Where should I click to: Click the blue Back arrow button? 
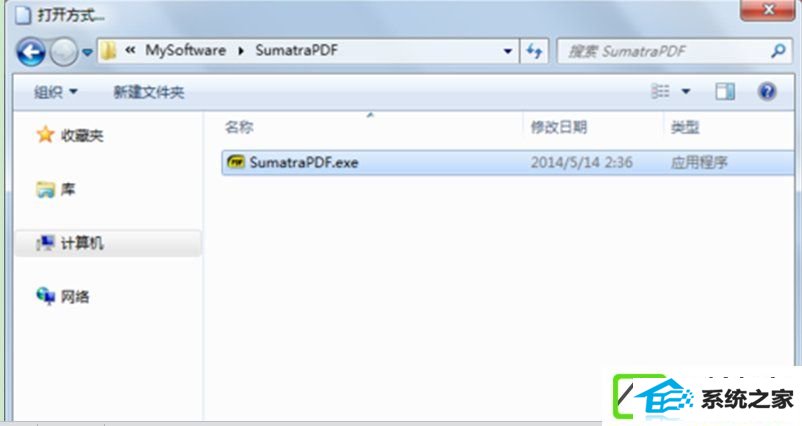coord(31,52)
